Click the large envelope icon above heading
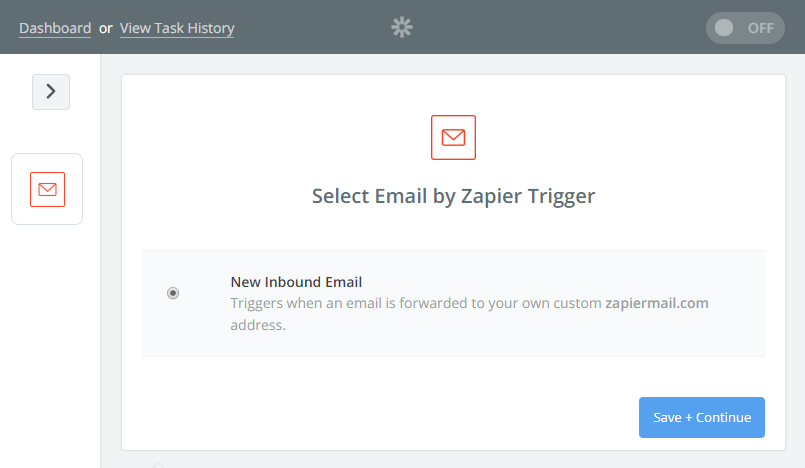Image resolution: width=805 pixels, height=468 pixels. pyautogui.click(x=453, y=138)
